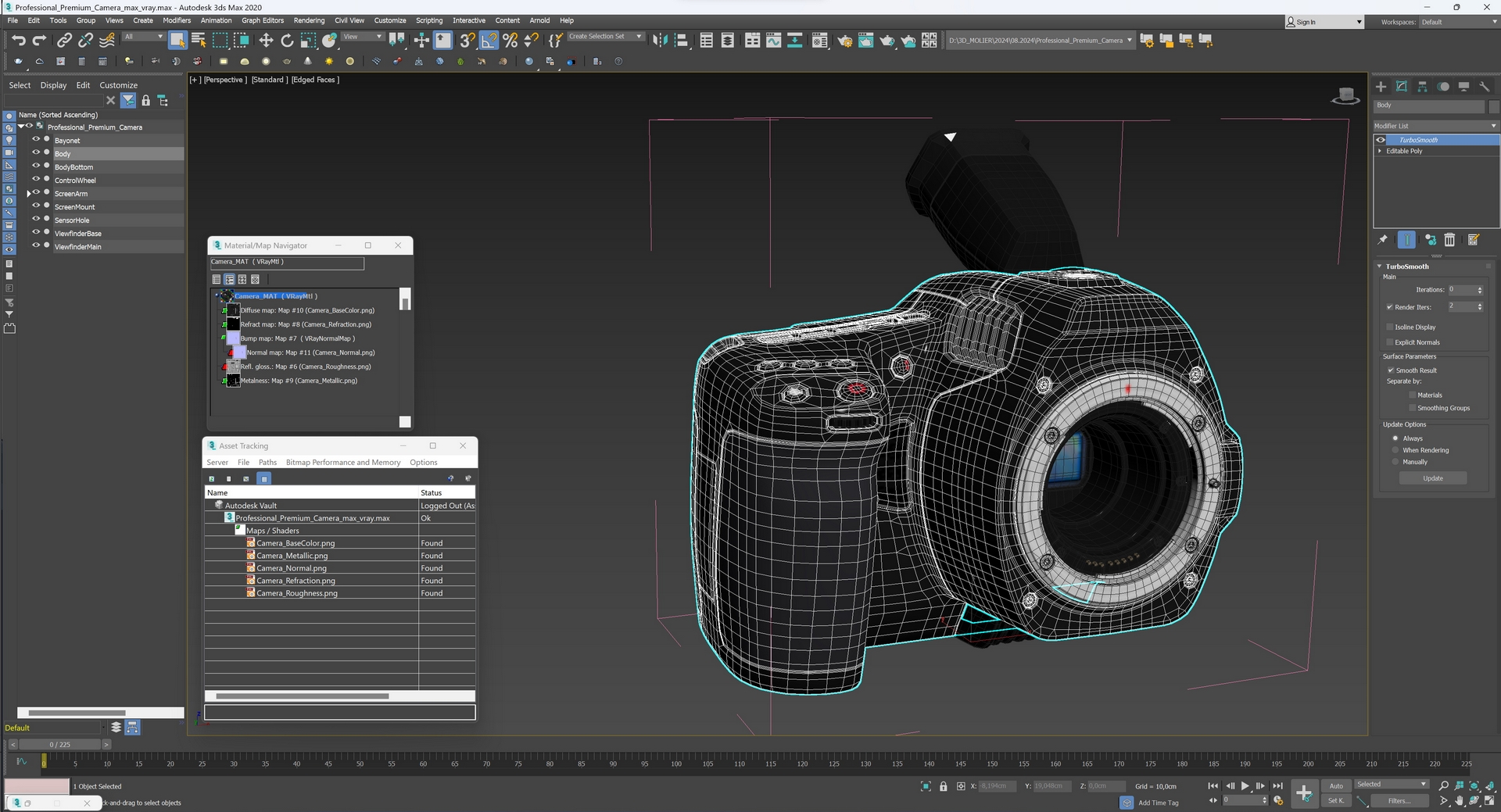Screen dimensions: 1501x812
Task: Open the Scripting menu
Action: coord(429,20)
